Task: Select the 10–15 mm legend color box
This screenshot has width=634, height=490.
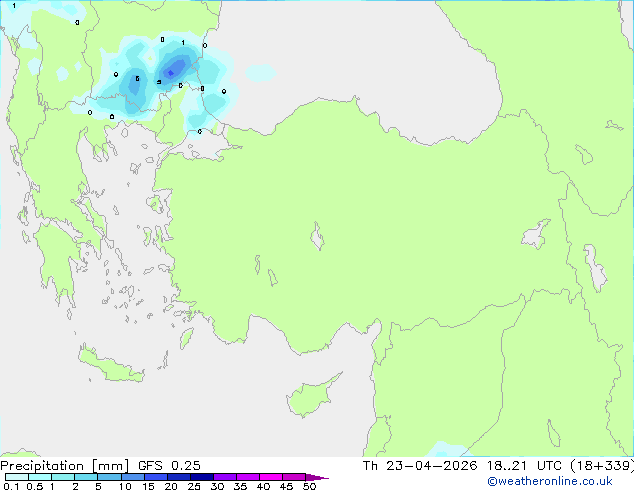Action: [132, 477]
